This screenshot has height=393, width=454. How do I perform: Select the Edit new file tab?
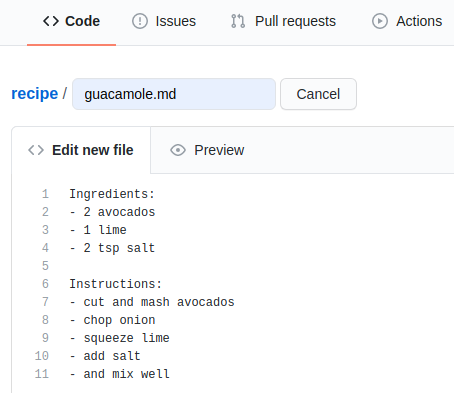point(81,150)
